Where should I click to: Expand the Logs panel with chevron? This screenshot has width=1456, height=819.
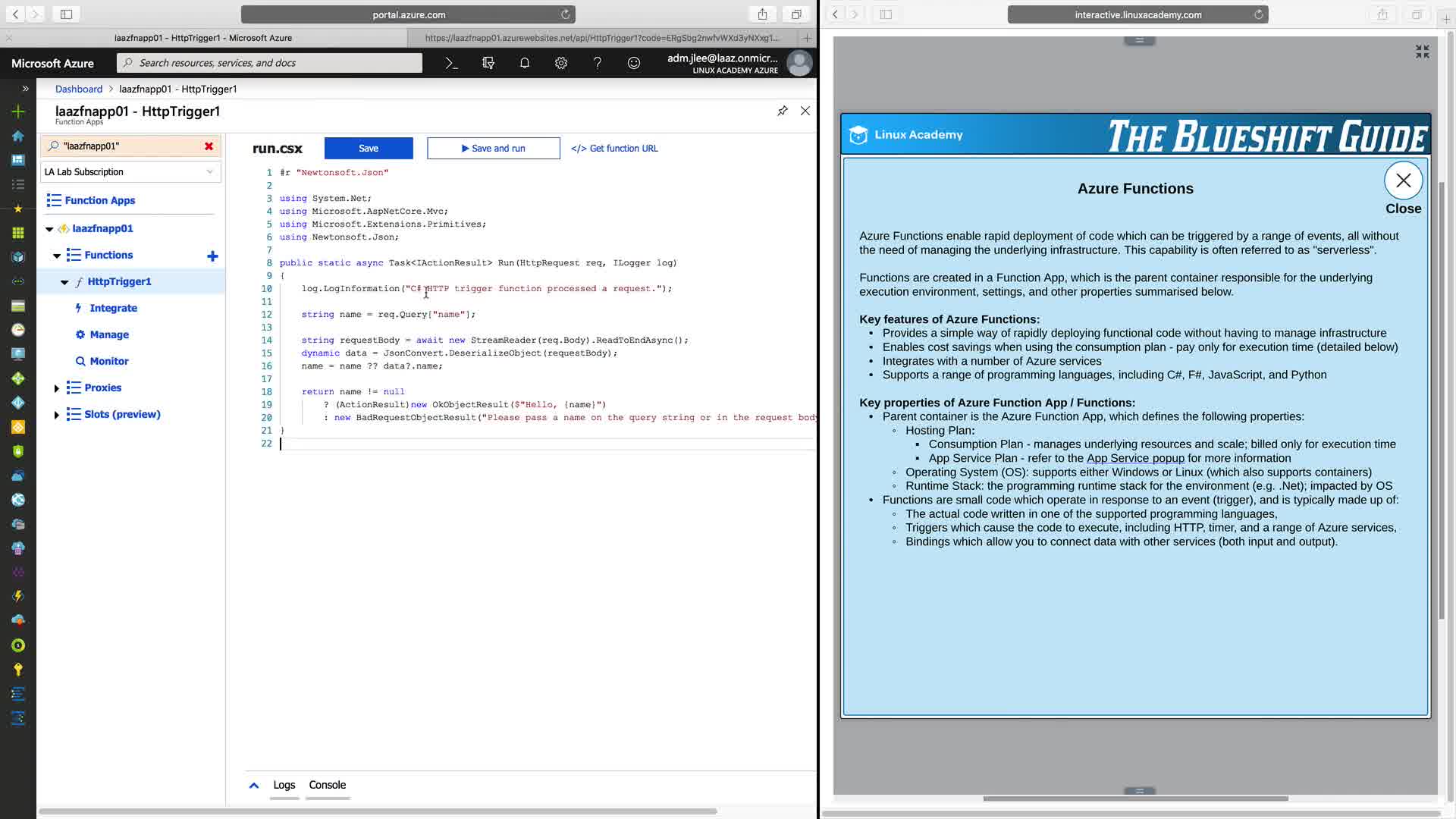tap(254, 786)
